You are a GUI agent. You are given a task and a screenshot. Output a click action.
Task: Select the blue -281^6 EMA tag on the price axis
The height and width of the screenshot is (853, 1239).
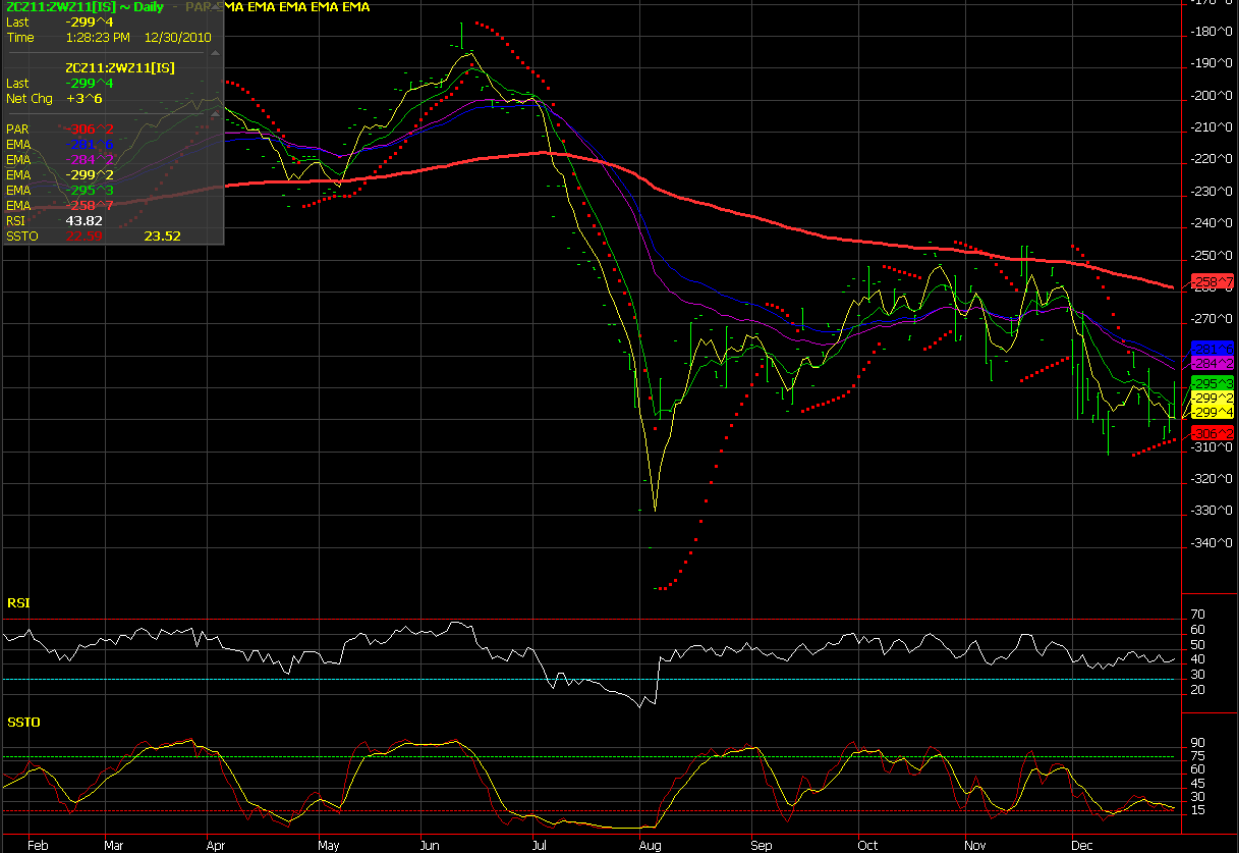[x=1212, y=348]
